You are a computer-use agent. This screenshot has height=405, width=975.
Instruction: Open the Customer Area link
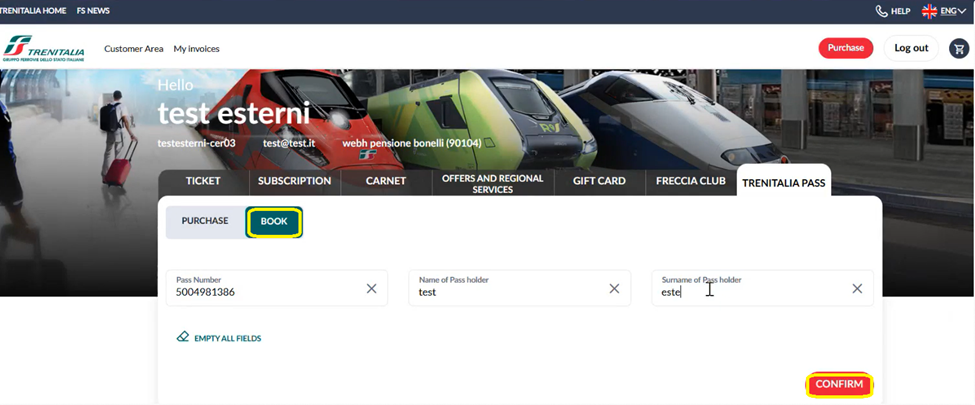pos(134,49)
